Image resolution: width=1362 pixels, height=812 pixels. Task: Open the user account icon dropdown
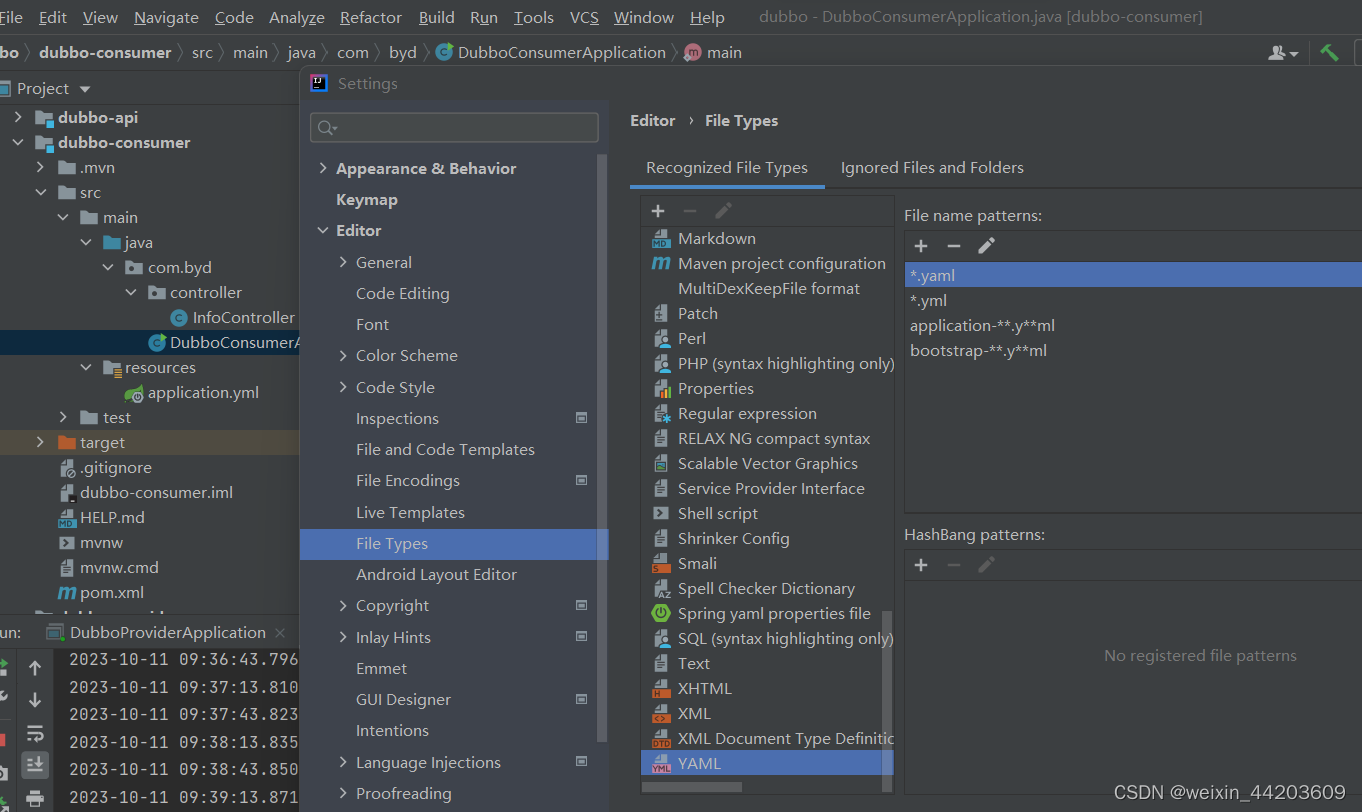click(1283, 53)
